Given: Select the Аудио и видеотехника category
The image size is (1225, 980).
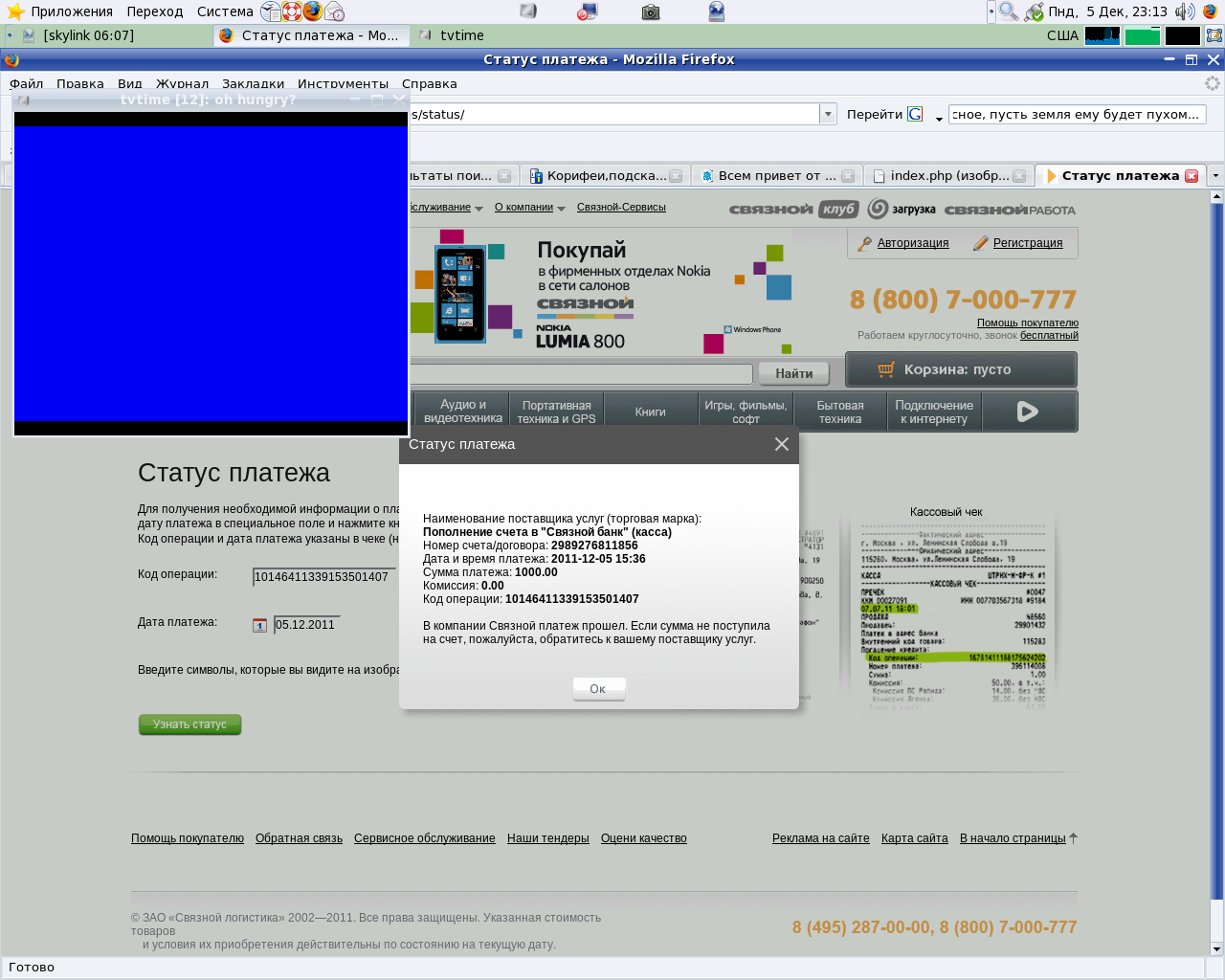Looking at the screenshot, I should point(463,412).
